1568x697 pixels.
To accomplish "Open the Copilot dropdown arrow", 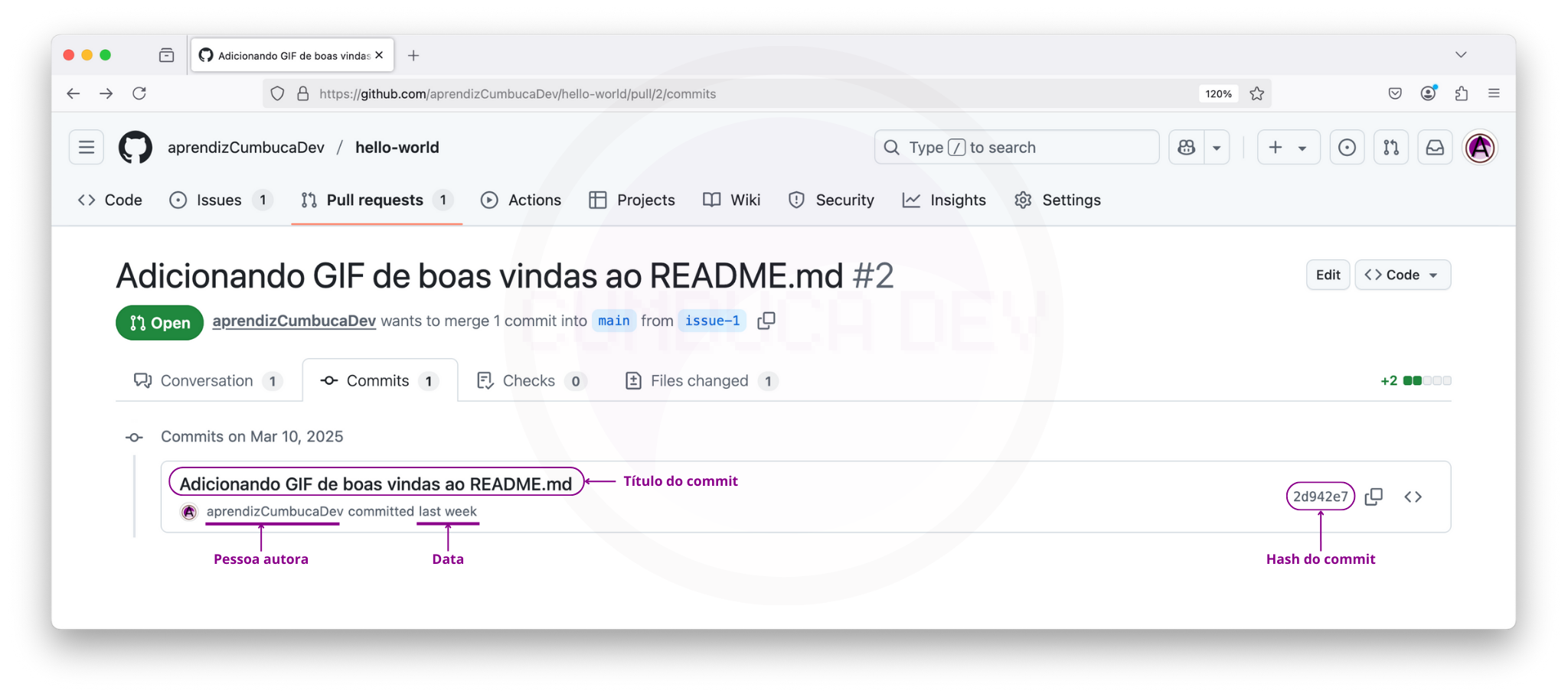I will click(x=1217, y=148).
